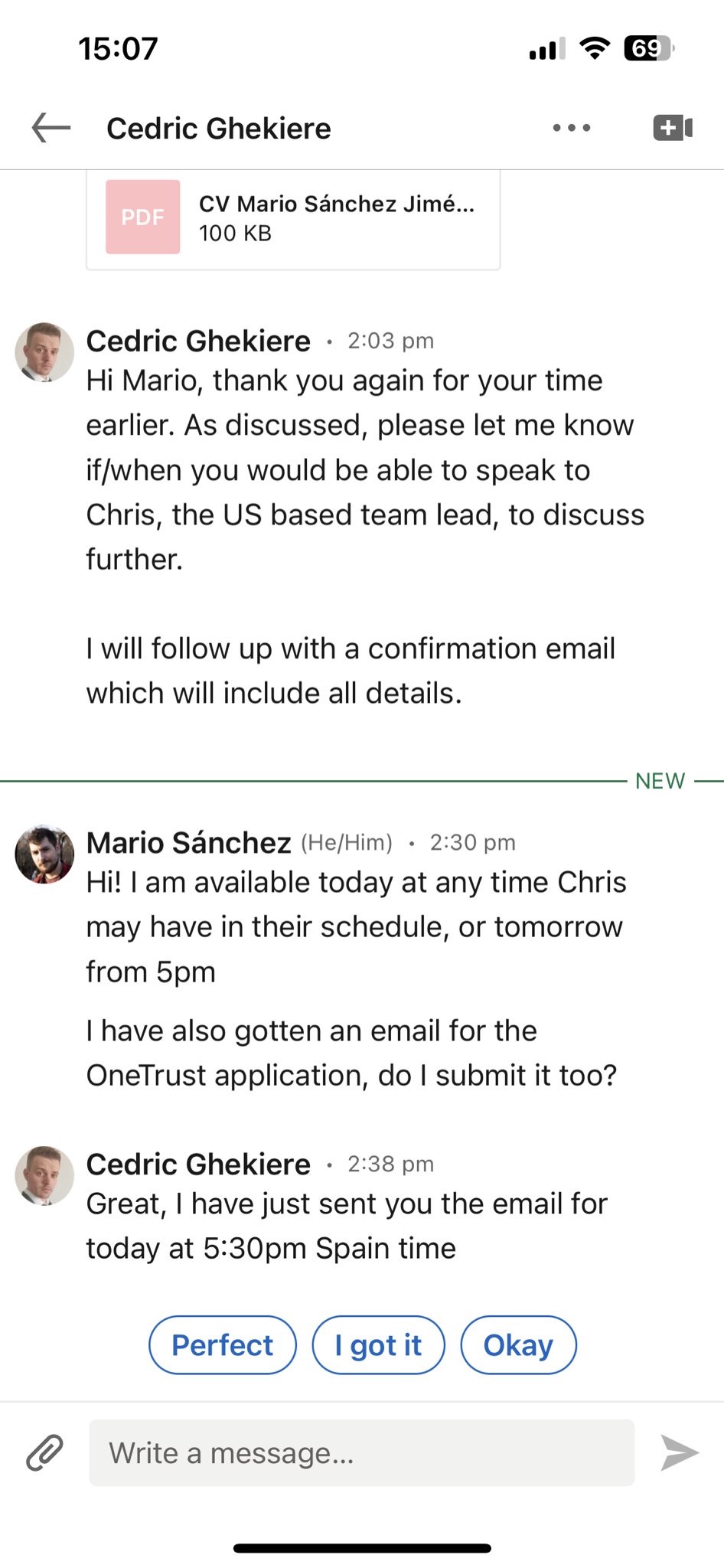Select the "I got it" quick reply
The height and width of the screenshot is (1568, 724).
click(378, 1345)
